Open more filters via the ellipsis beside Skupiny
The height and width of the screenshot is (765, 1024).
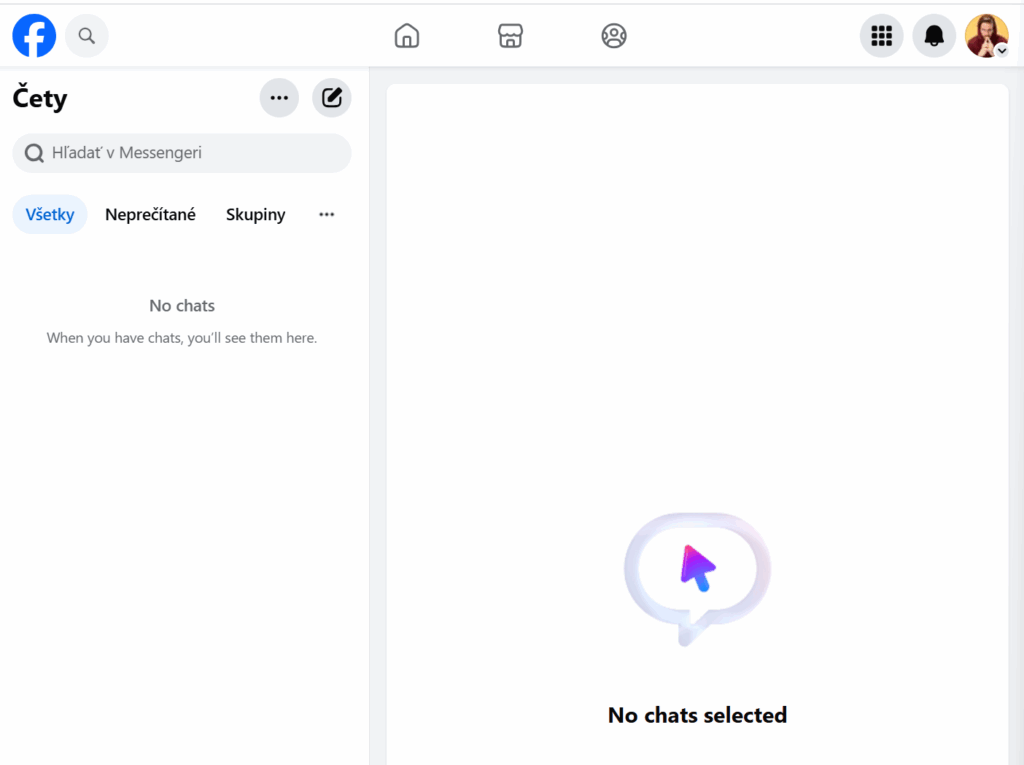(x=326, y=214)
